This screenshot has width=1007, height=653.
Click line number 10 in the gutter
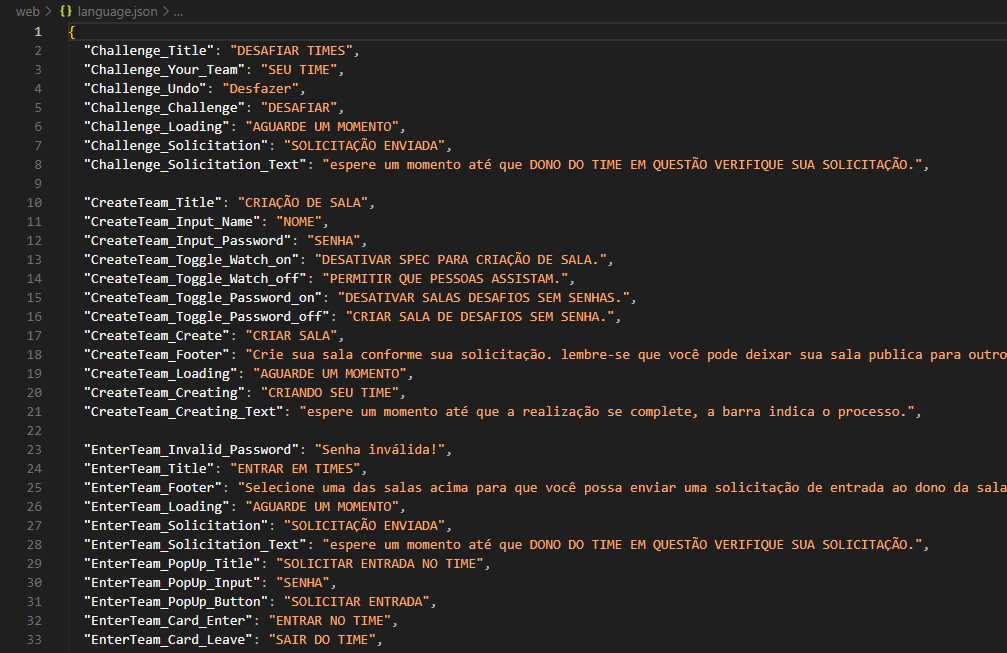tap(35, 202)
